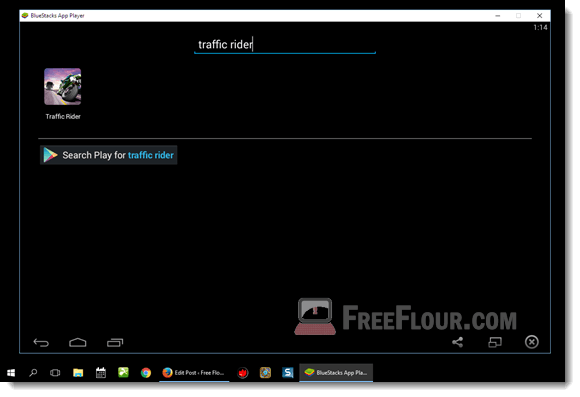This screenshot has height=397, width=580.
Task: Open the Snagit S taskbar icon
Action: pos(287,373)
